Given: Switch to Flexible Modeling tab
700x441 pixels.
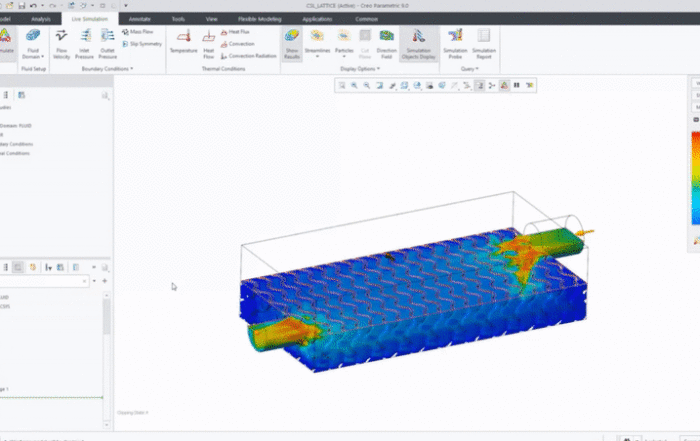Looking at the screenshot, I should 259,19.
